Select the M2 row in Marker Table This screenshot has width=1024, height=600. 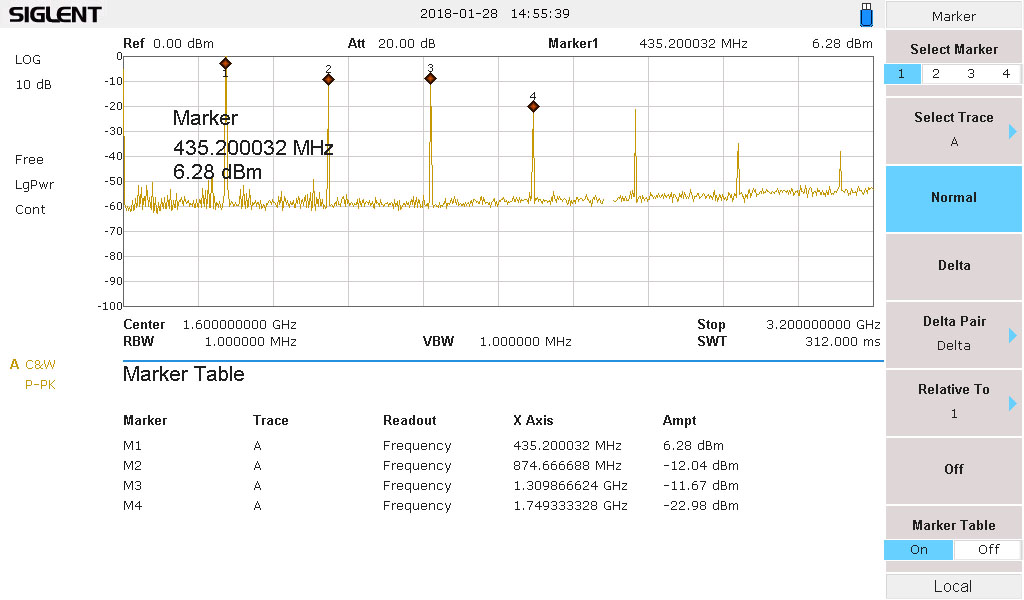pos(431,466)
